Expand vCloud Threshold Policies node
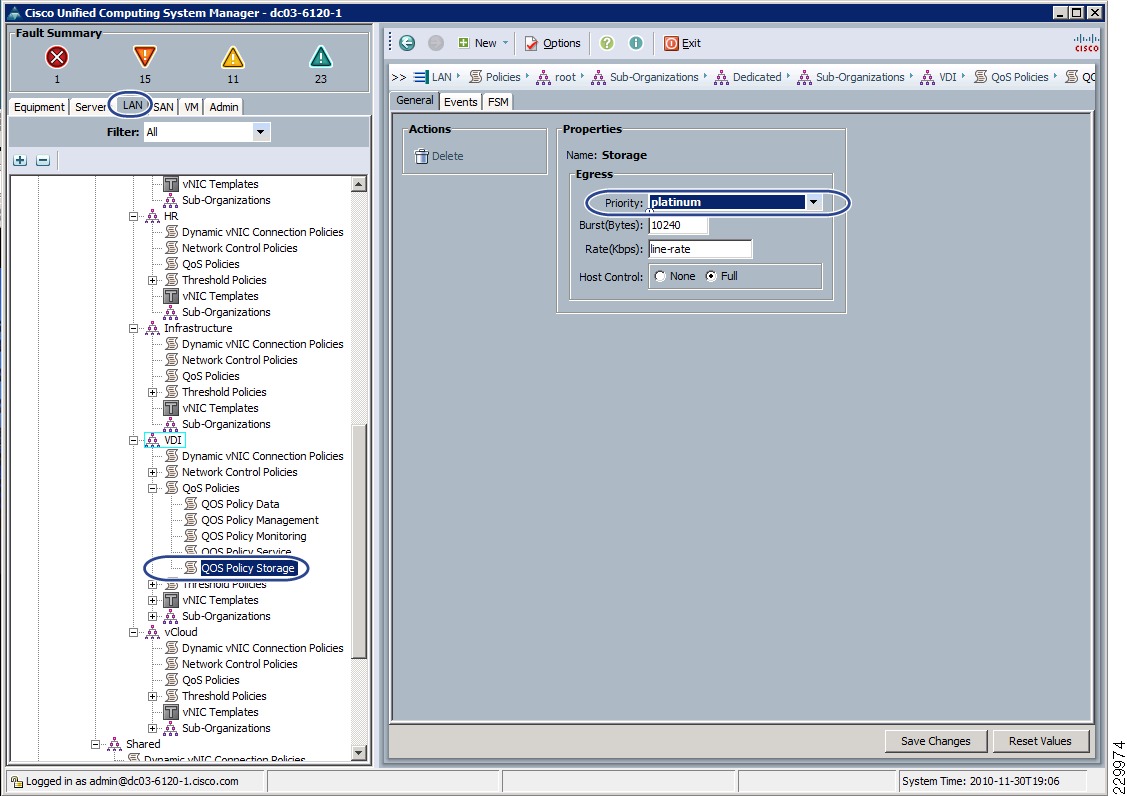The width and height of the screenshot is (1127, 796). click(152, 696)
